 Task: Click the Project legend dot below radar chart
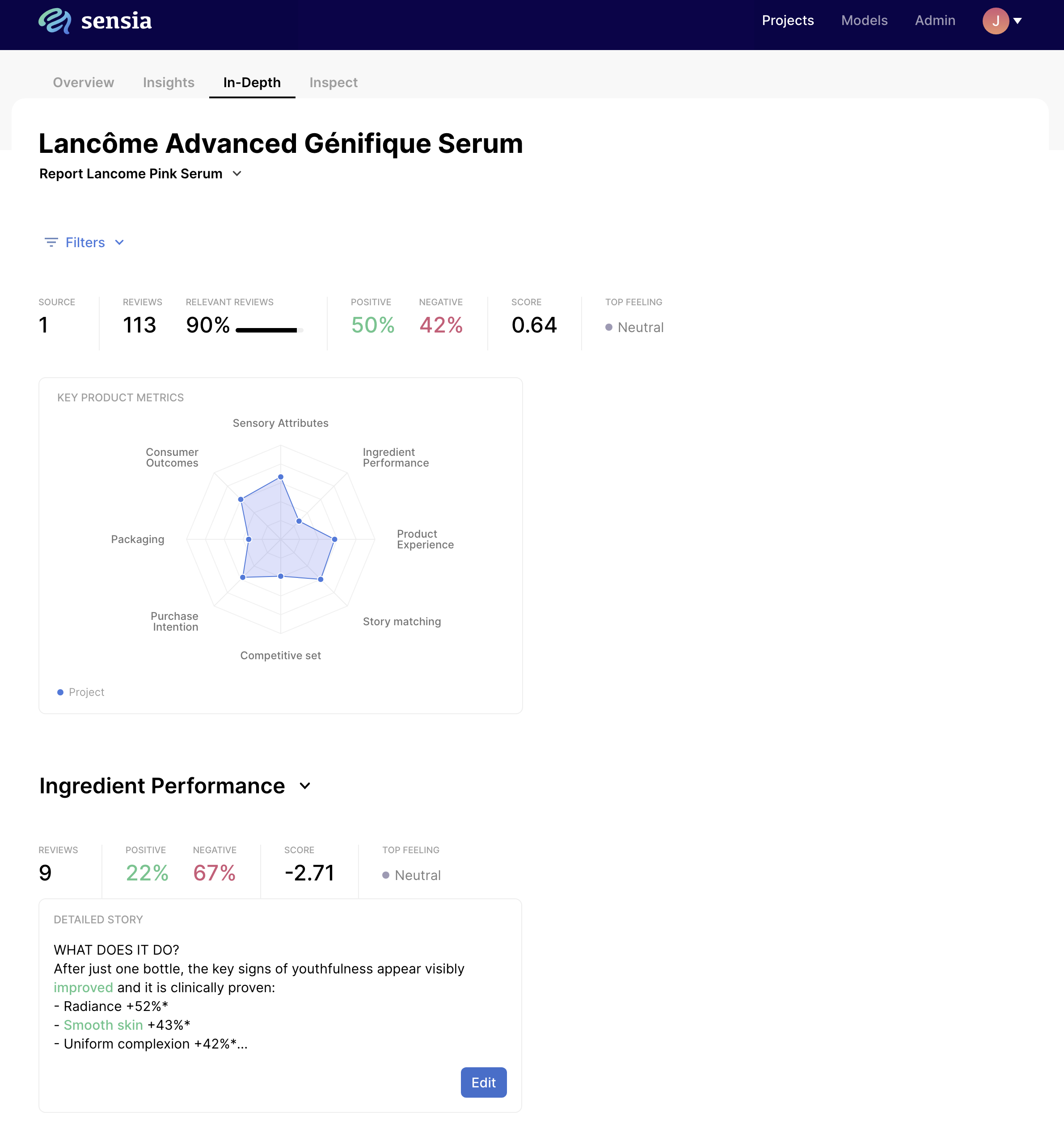60,692
